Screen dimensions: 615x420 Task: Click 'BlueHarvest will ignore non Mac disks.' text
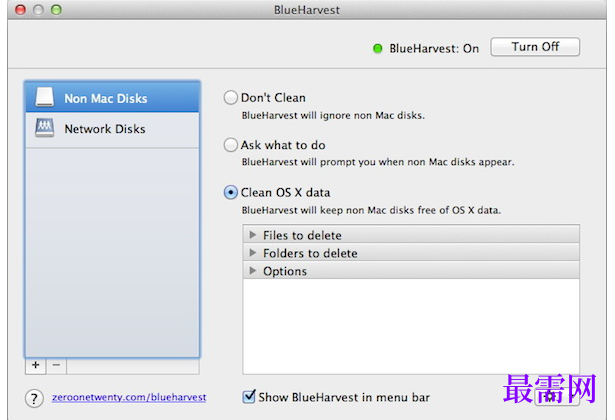pos(333,115)
